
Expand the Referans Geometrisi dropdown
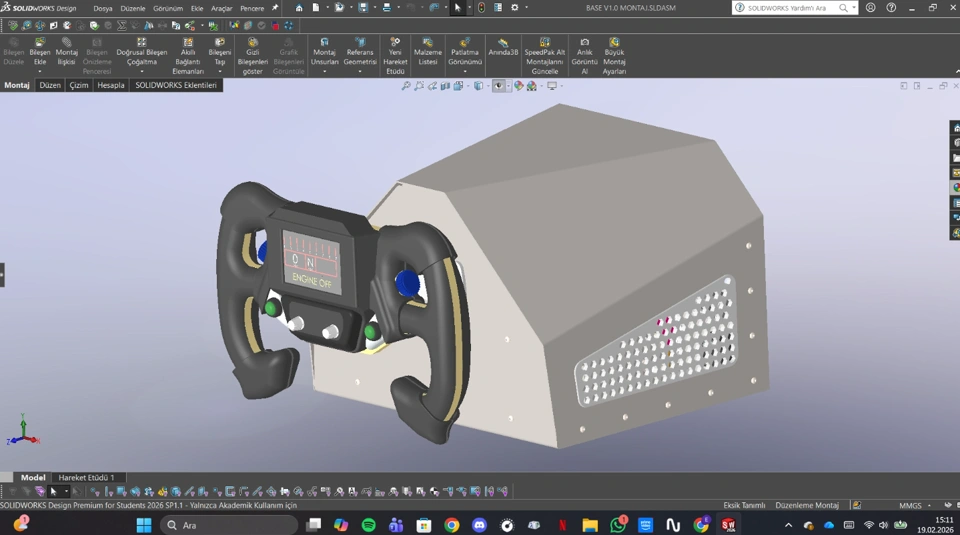click(x=360, y=72)
